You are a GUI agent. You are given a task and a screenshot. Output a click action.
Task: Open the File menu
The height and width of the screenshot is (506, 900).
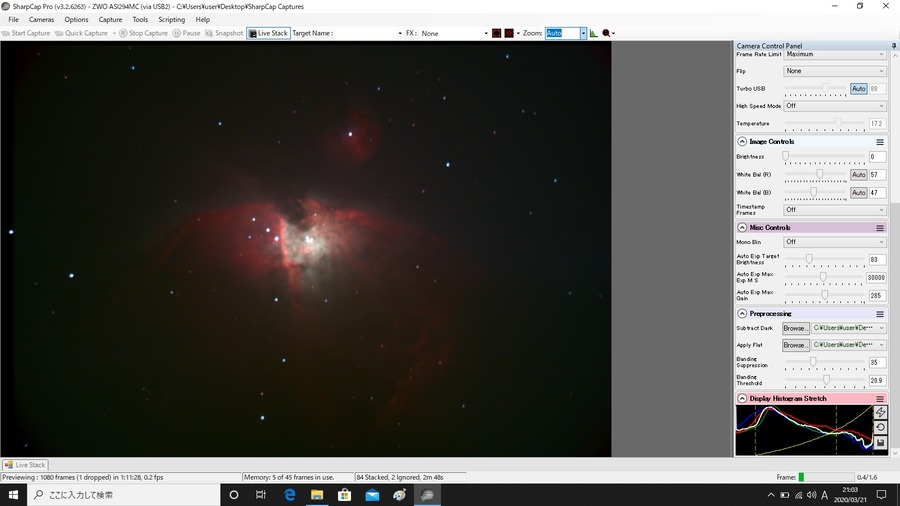pyautogui.click(x=14, y=20)
